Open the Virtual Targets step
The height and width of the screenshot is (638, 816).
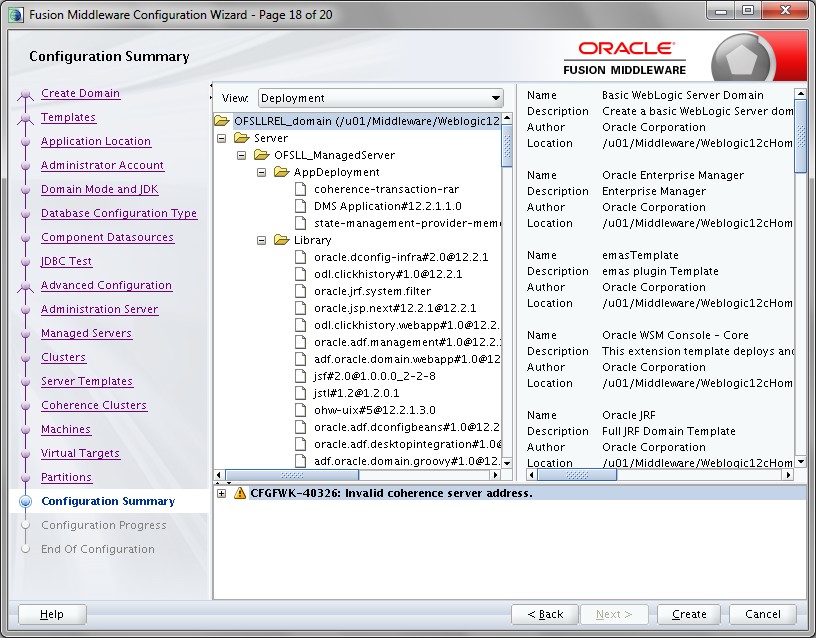coord(80,452)
